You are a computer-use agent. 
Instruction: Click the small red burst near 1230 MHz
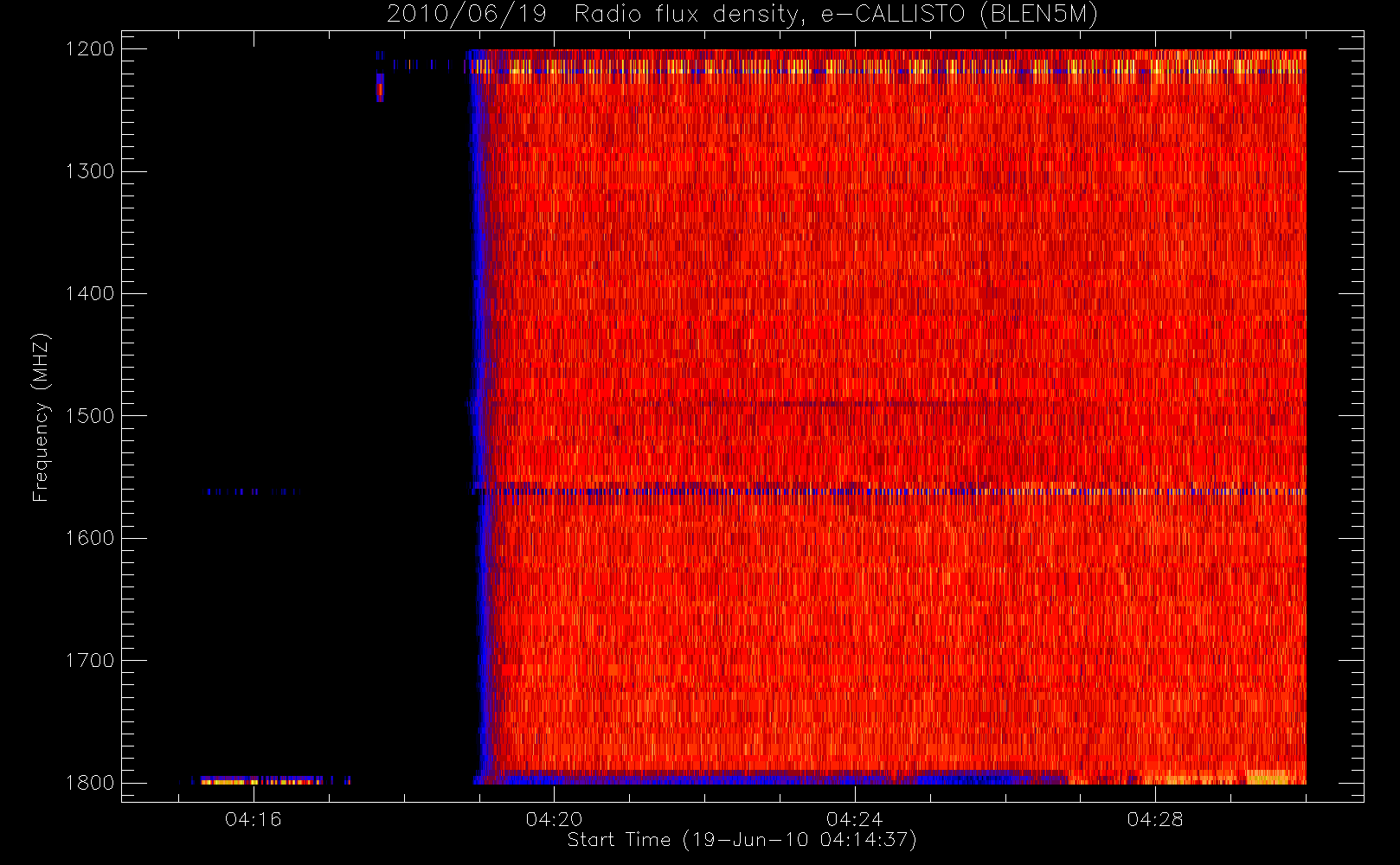pyautogui.click(x=380, y=88)
